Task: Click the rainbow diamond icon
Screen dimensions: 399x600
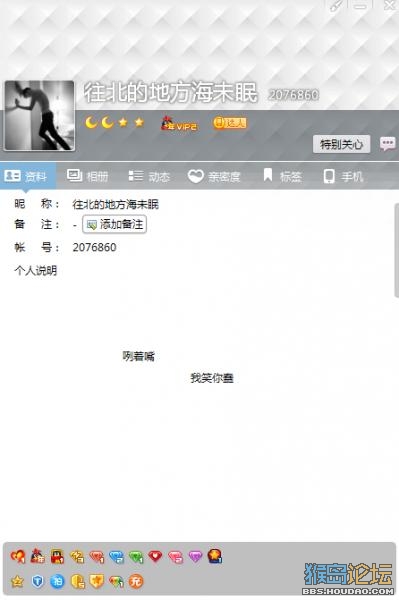Action: click(116, 582)
